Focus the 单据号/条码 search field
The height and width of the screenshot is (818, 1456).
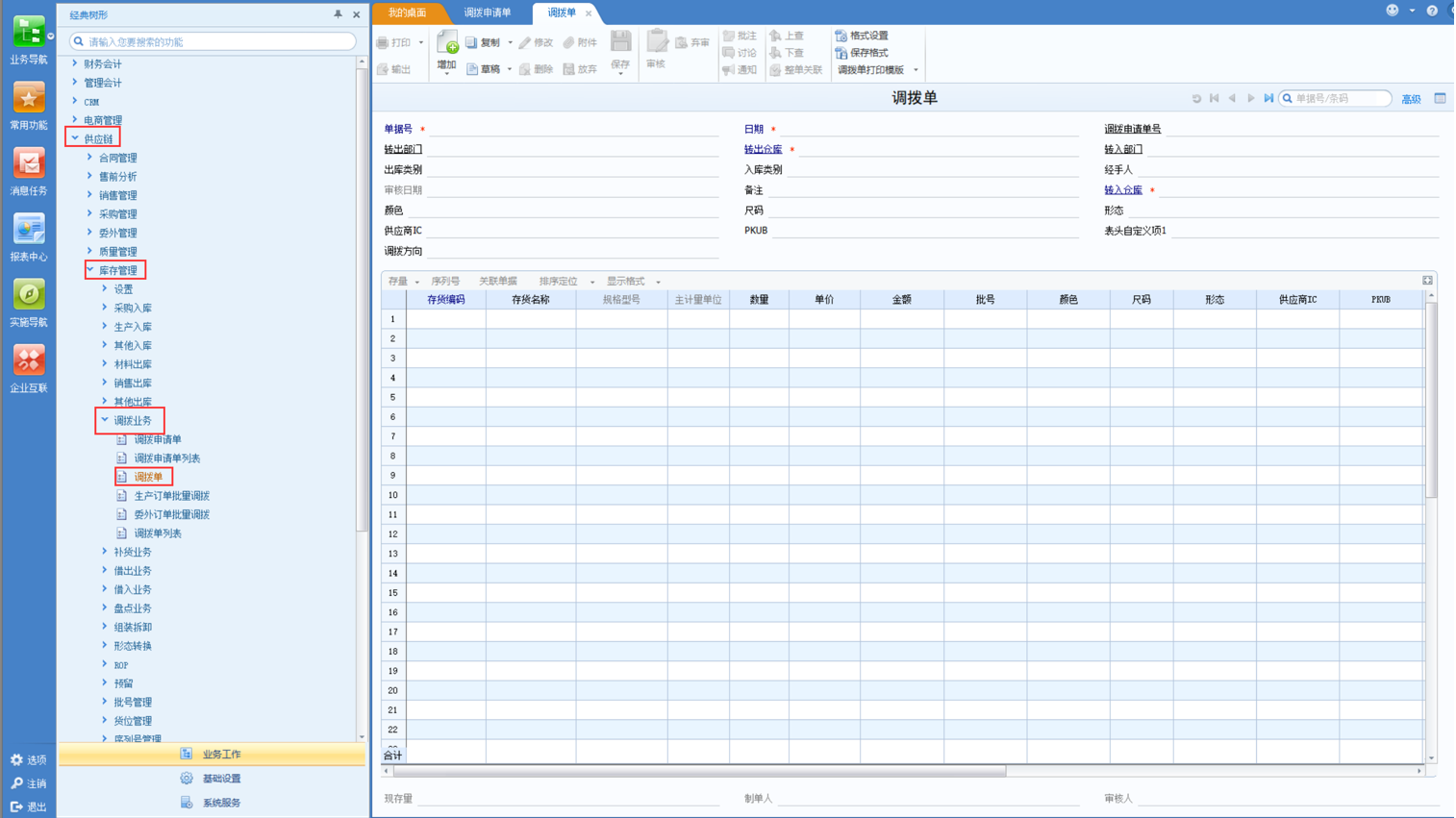click(x=1335, y=98)
